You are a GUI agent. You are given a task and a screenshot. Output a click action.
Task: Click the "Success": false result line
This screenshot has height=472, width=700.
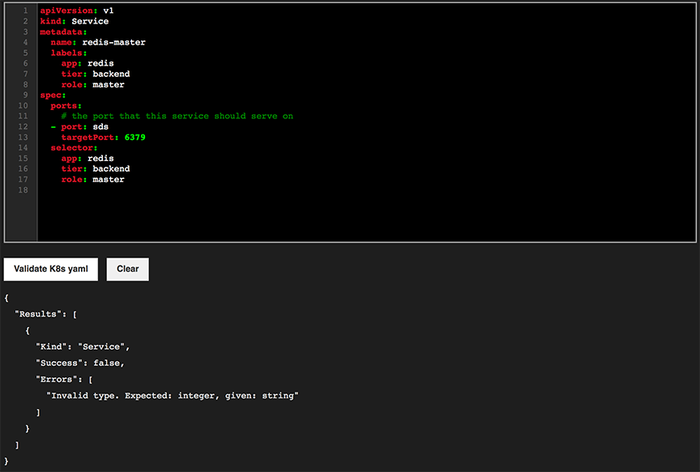[x=80, y=362]
